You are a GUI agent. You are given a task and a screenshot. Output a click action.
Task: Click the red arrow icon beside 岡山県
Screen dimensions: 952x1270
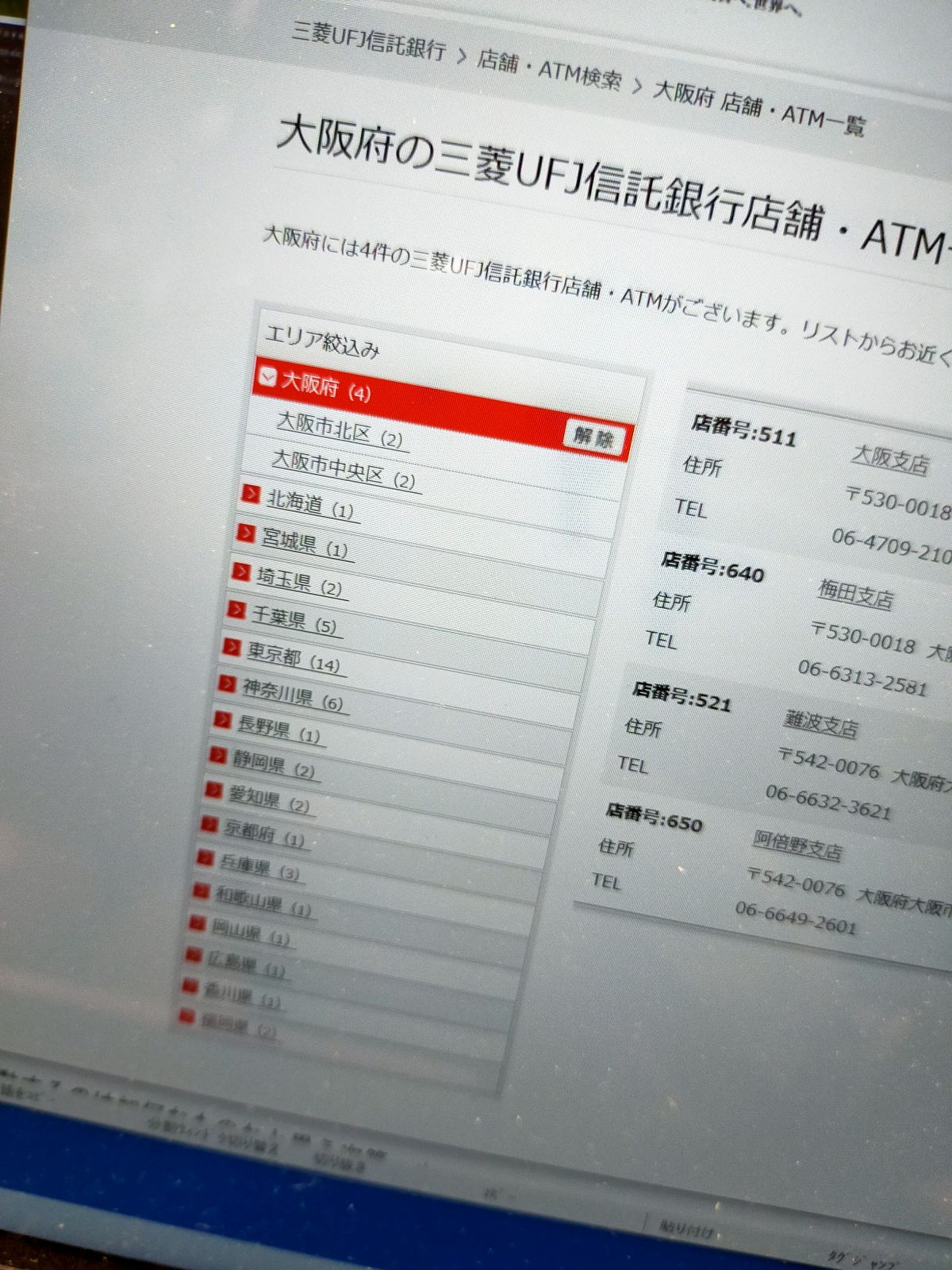(x=197, y=924)
